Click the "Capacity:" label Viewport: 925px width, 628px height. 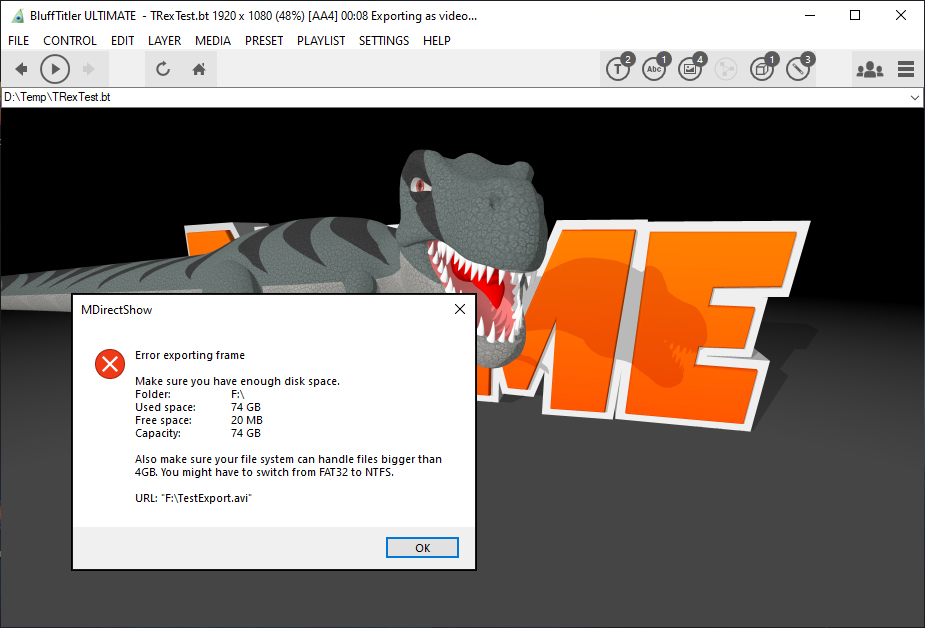[158, 433]
